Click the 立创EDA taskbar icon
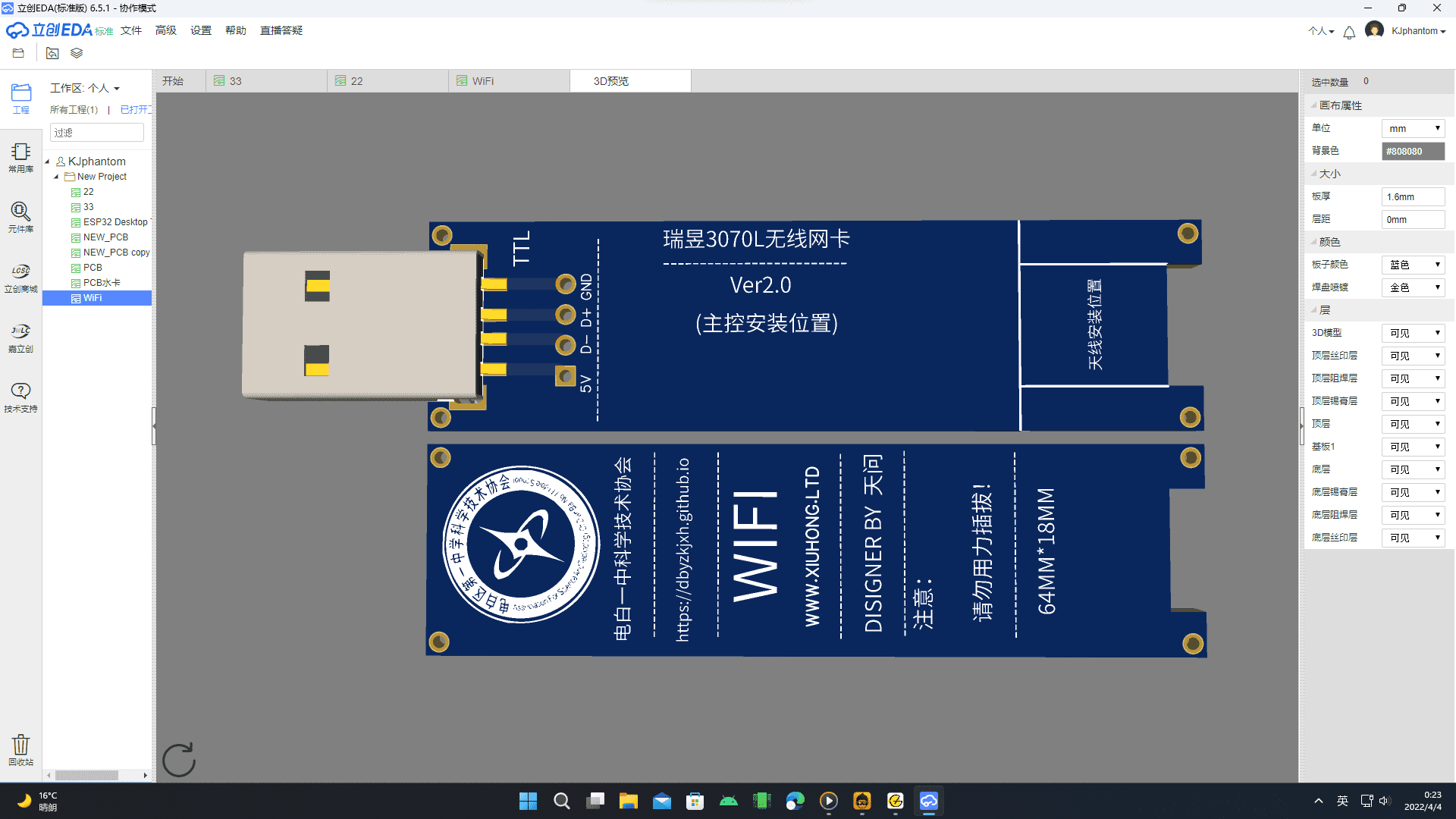Image resolution: width=1456 pixels, height=819 pixels. click(929, 801)
